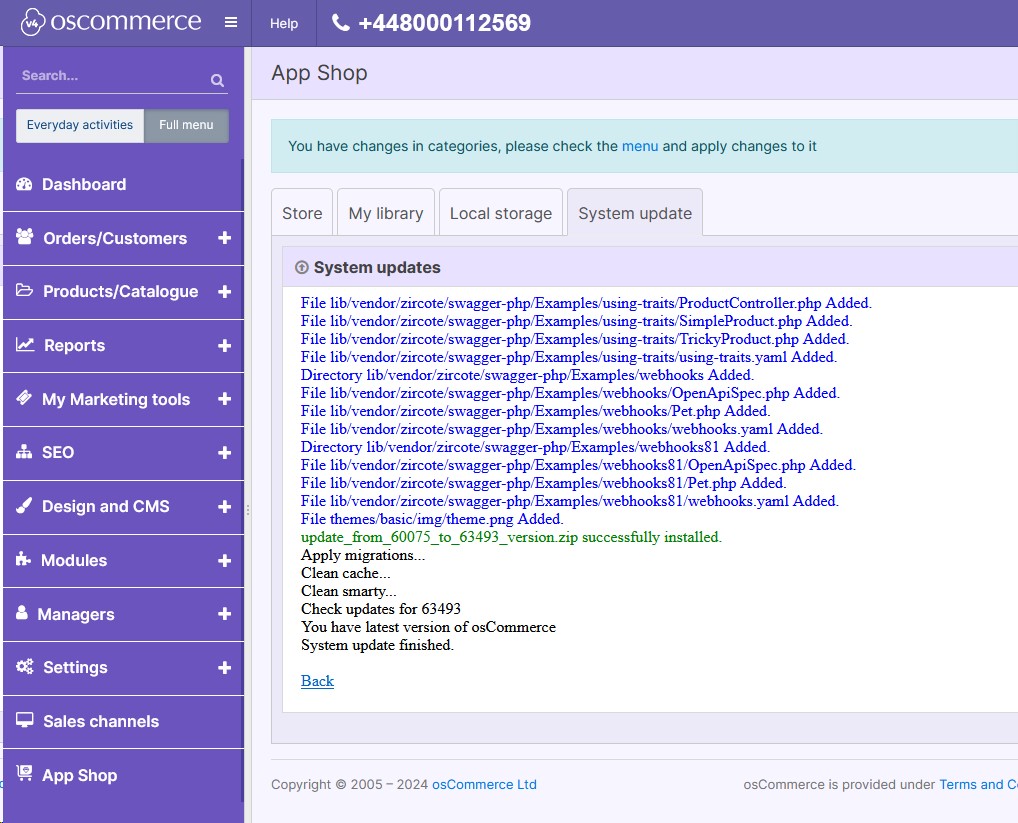Open Sales channels in sidebar
This screenshot has width=1018, height=823.
click(123, 721)
